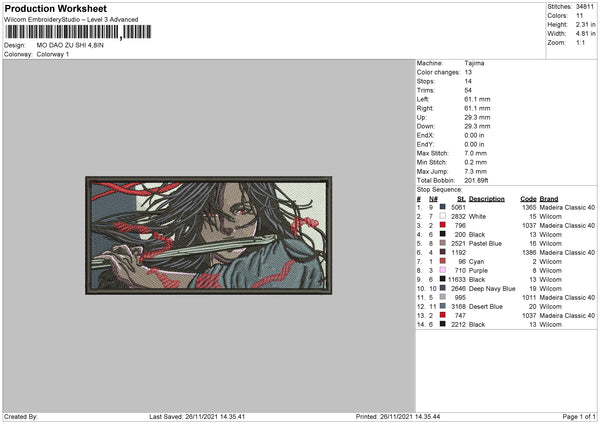Click the 'Created By:' footer label

pos(21,417)
